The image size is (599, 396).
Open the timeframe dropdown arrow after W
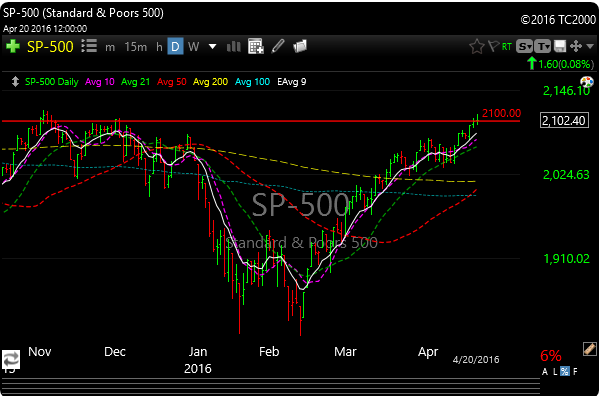(212, 47)
